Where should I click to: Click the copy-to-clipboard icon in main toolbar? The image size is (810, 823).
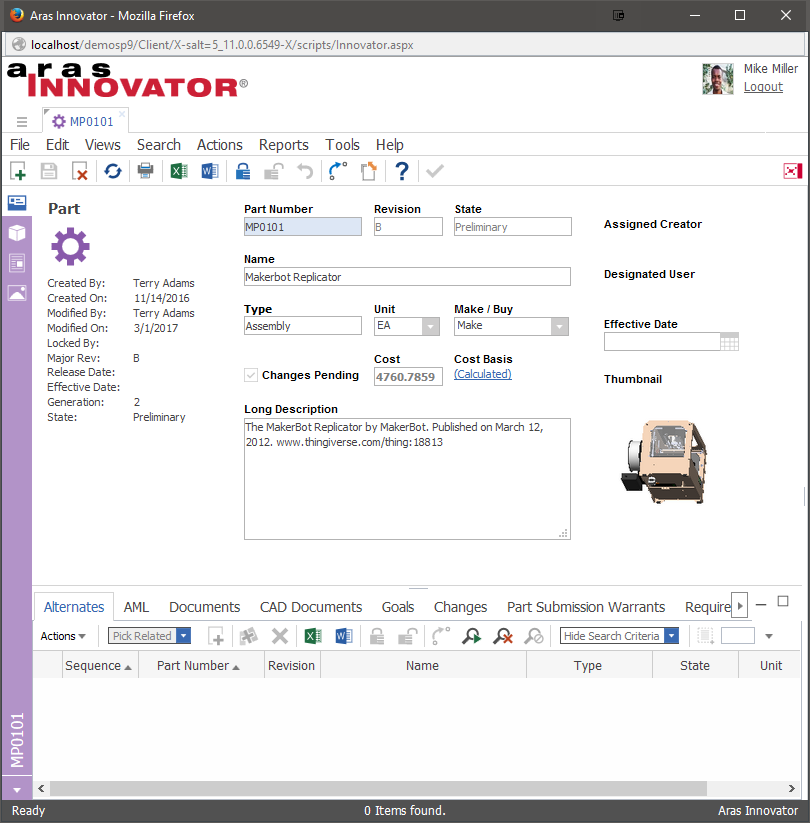tap(369, 171)
